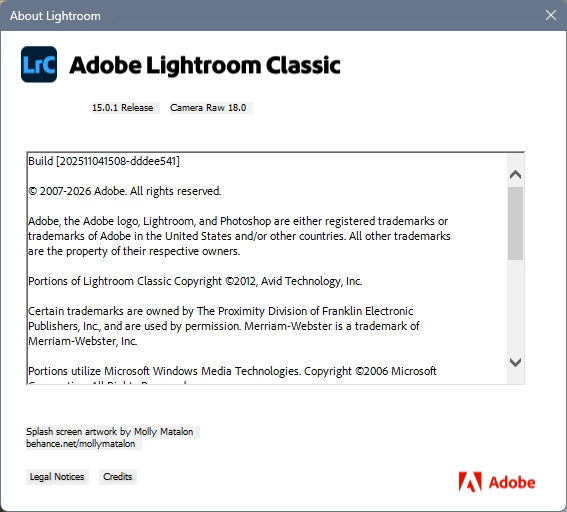This screenshot has width=567, height=512.
Task: Select the Camera Raw 18.0 label
Action: click(208, 108)
